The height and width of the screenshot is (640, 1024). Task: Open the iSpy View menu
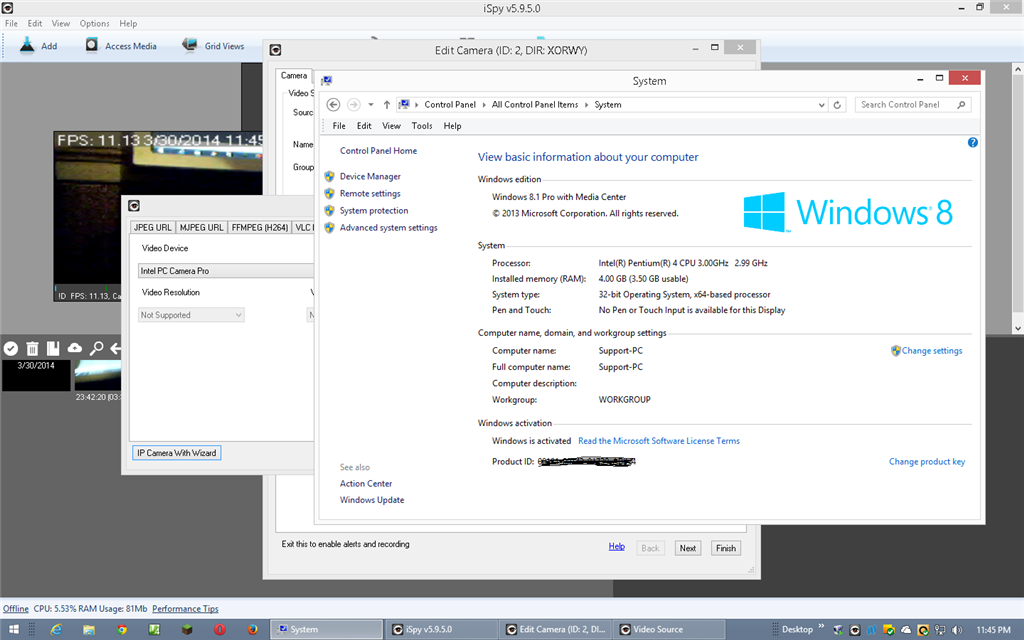pos(61,24)
